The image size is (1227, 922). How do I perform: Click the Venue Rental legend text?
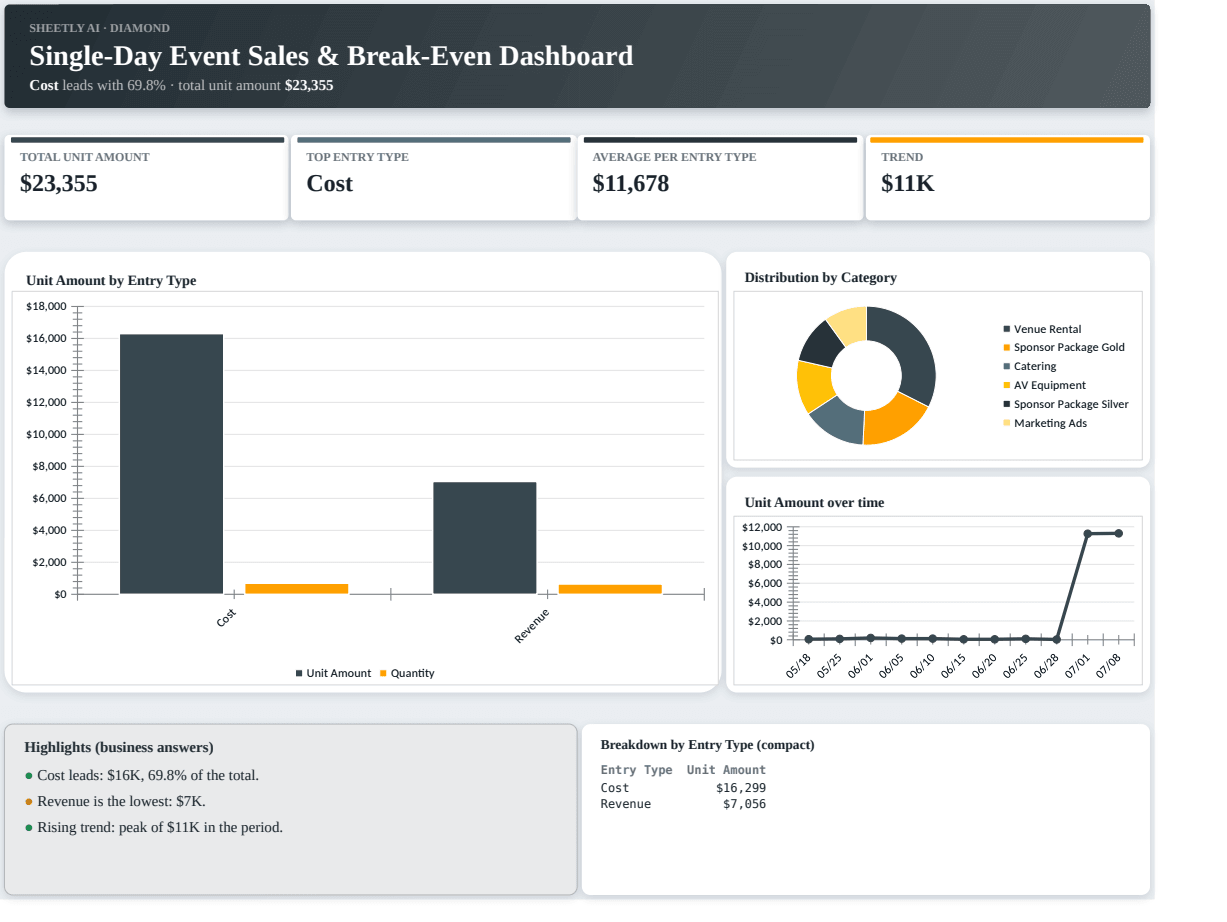[1047, 329]
